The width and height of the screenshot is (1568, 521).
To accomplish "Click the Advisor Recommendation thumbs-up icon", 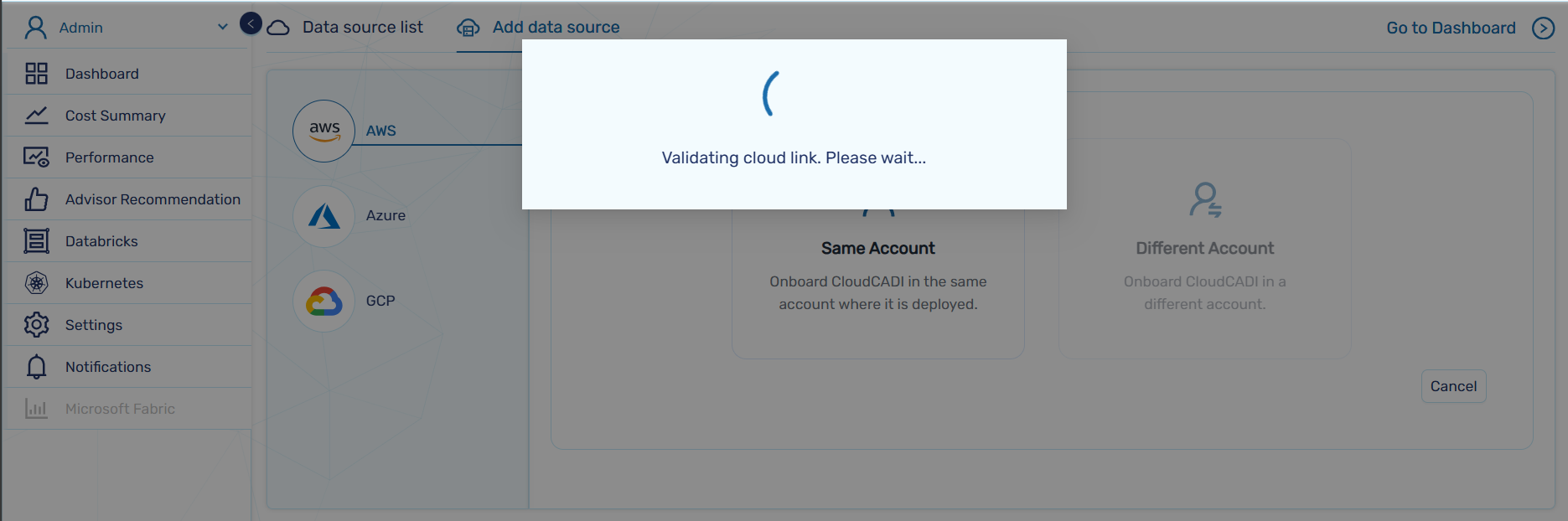I will pyautogui.click(x=36, y=199).
